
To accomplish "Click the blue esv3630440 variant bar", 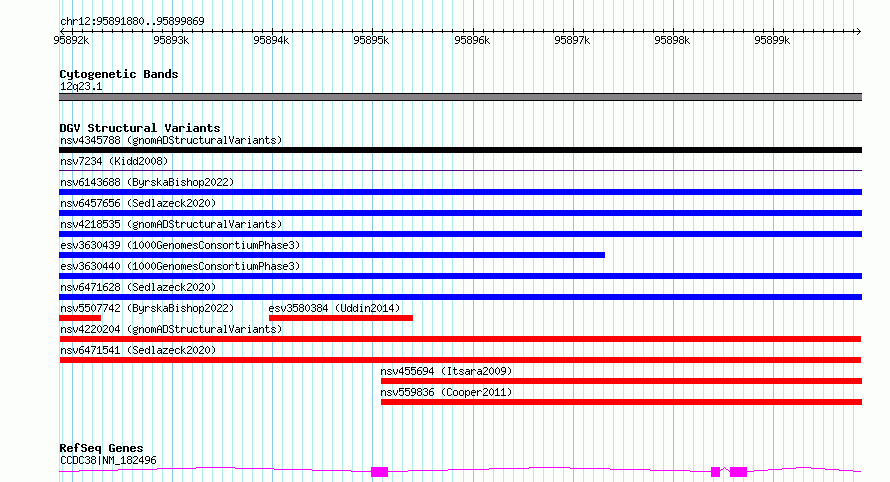I will tap(460, 276).
